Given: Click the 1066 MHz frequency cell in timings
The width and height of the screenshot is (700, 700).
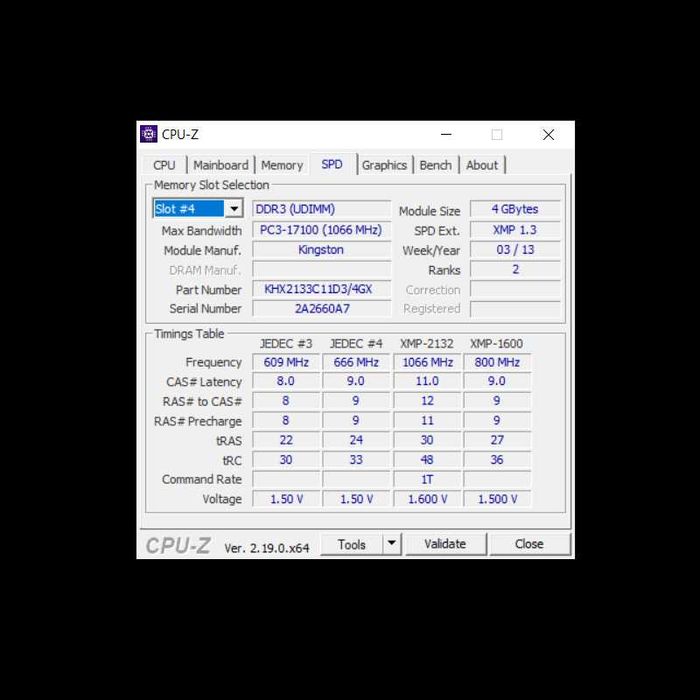Looking at the screenshot, I should click(x=427, y=362).
